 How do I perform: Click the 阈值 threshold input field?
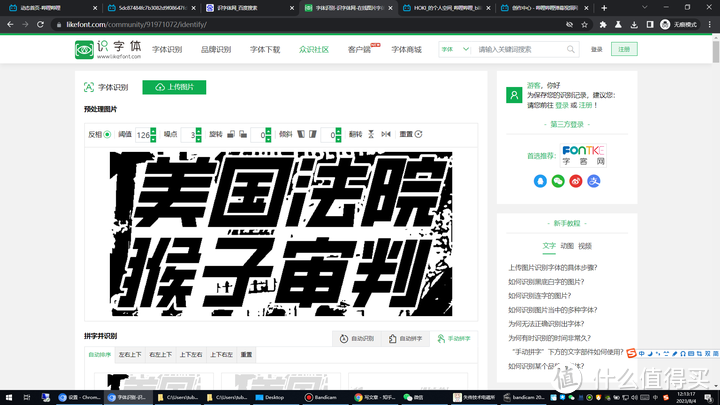[143, 135]
